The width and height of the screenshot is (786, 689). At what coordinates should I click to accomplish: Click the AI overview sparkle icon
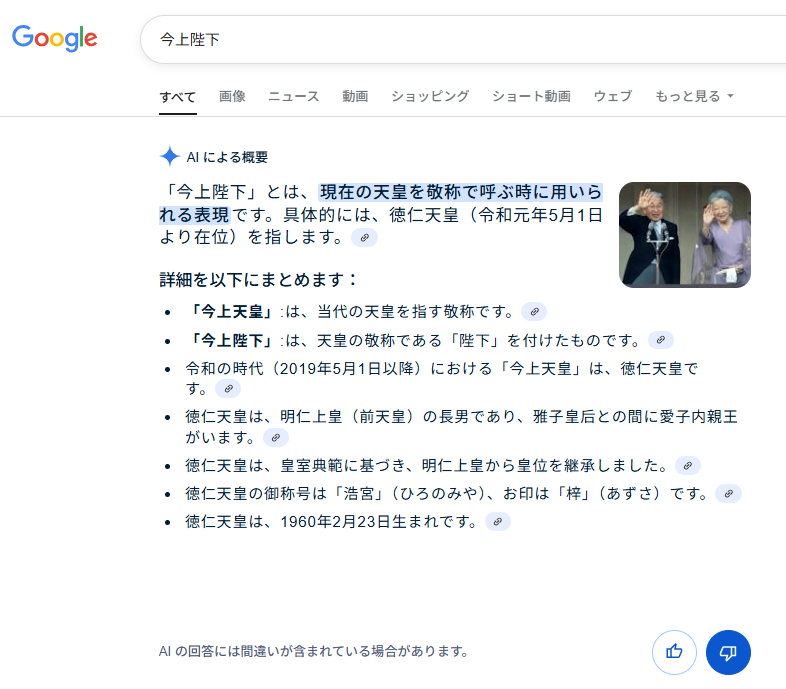170,156
